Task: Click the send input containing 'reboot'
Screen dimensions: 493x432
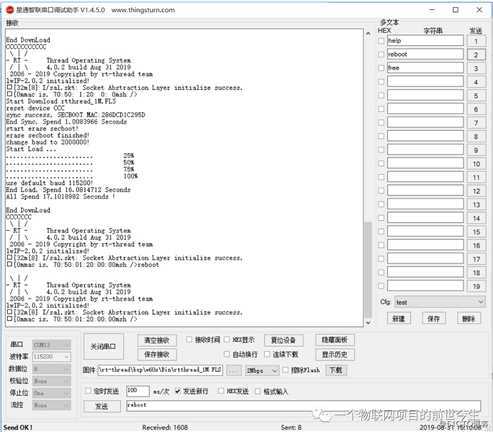Action: [303, 406]
